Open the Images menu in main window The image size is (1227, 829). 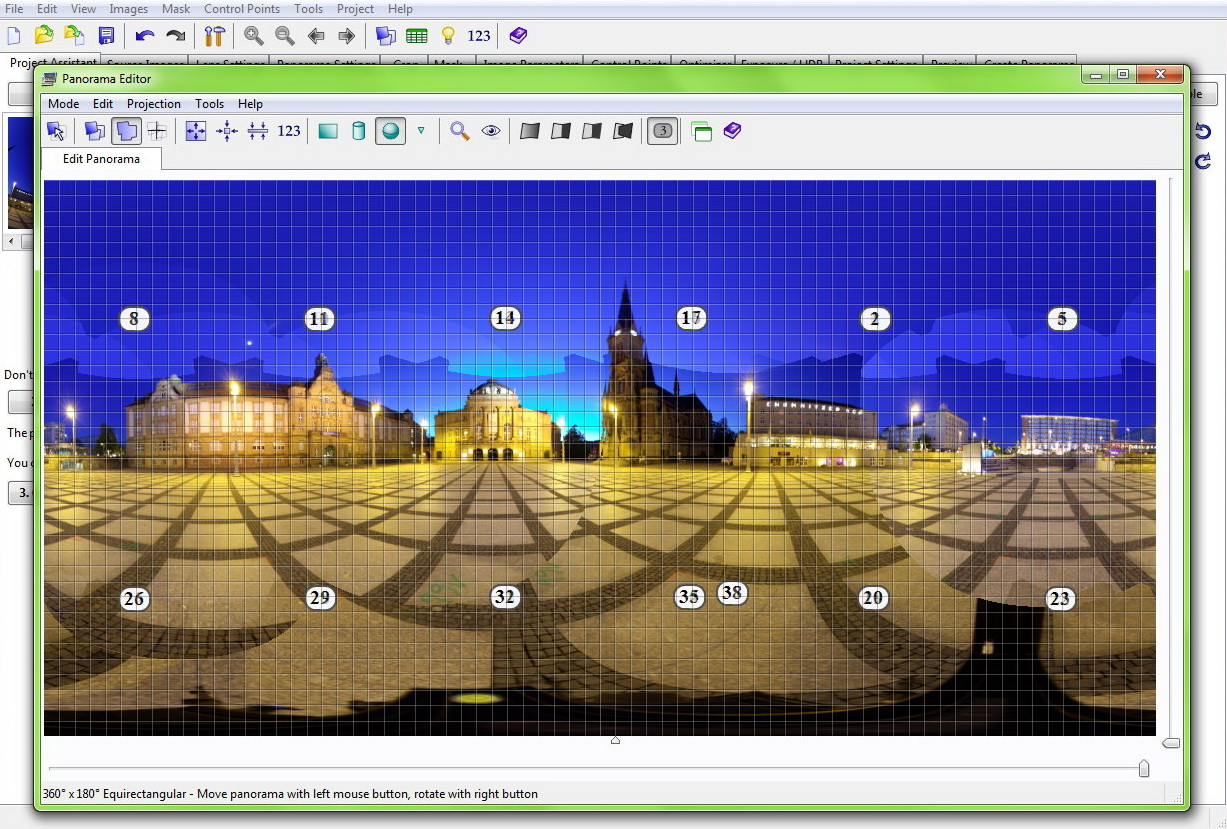129,9
